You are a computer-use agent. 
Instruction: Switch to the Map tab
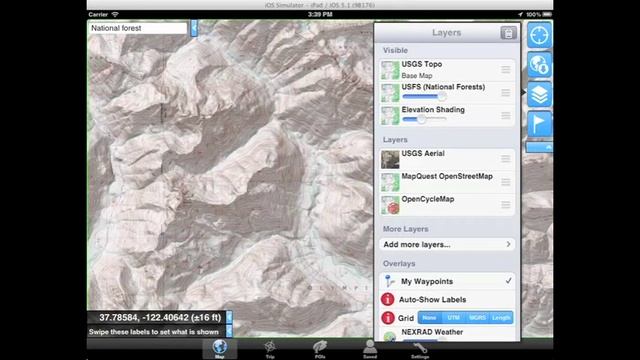pos(220,349)
